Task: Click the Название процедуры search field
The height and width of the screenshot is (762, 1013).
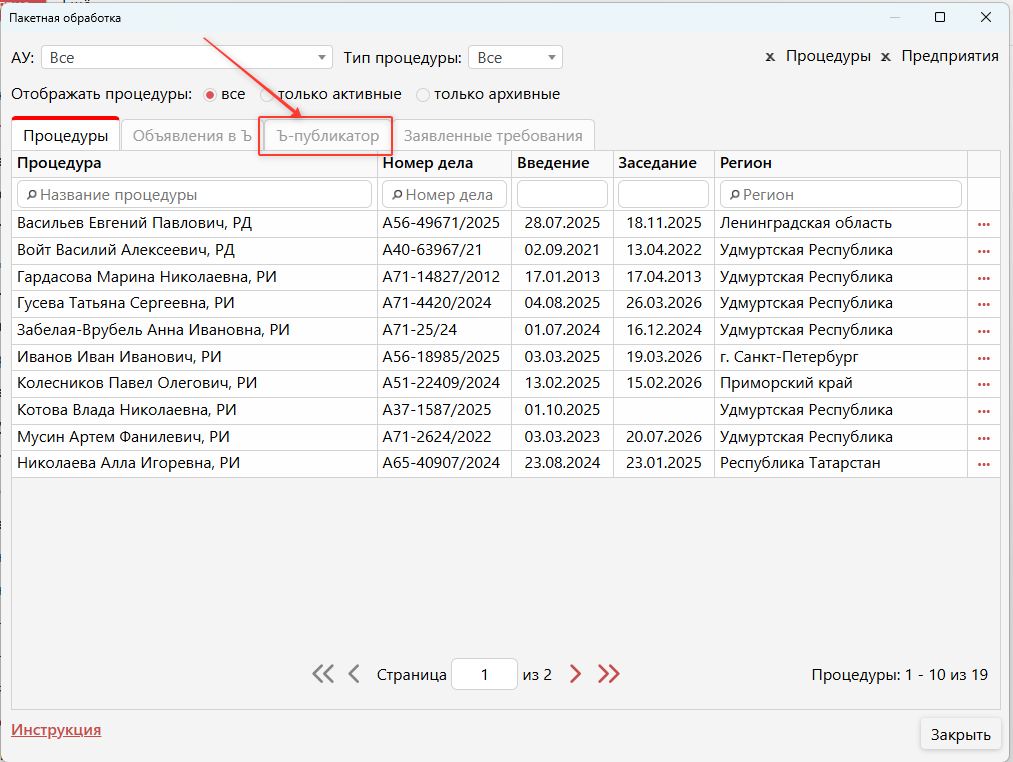Action: point(195,194)
